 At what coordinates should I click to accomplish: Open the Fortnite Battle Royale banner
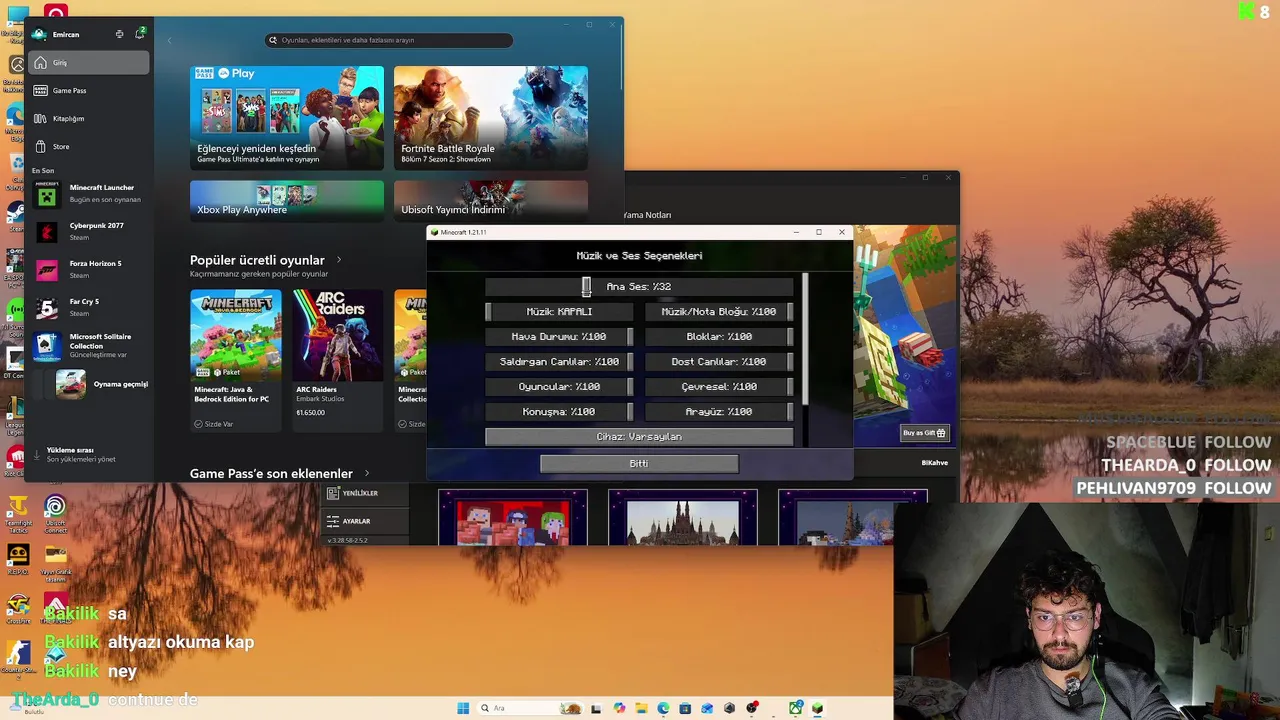tap(491, 117)
